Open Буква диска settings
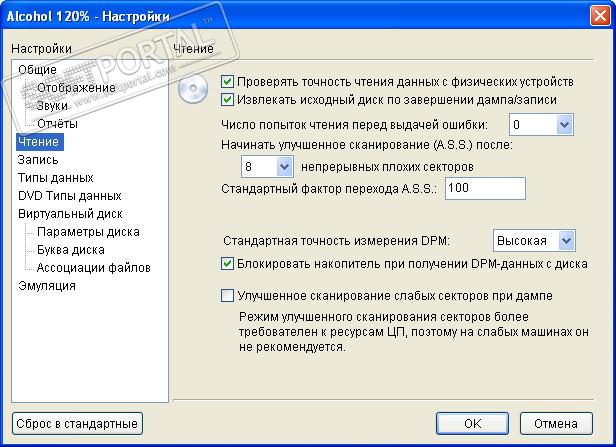 coord(71,250)
